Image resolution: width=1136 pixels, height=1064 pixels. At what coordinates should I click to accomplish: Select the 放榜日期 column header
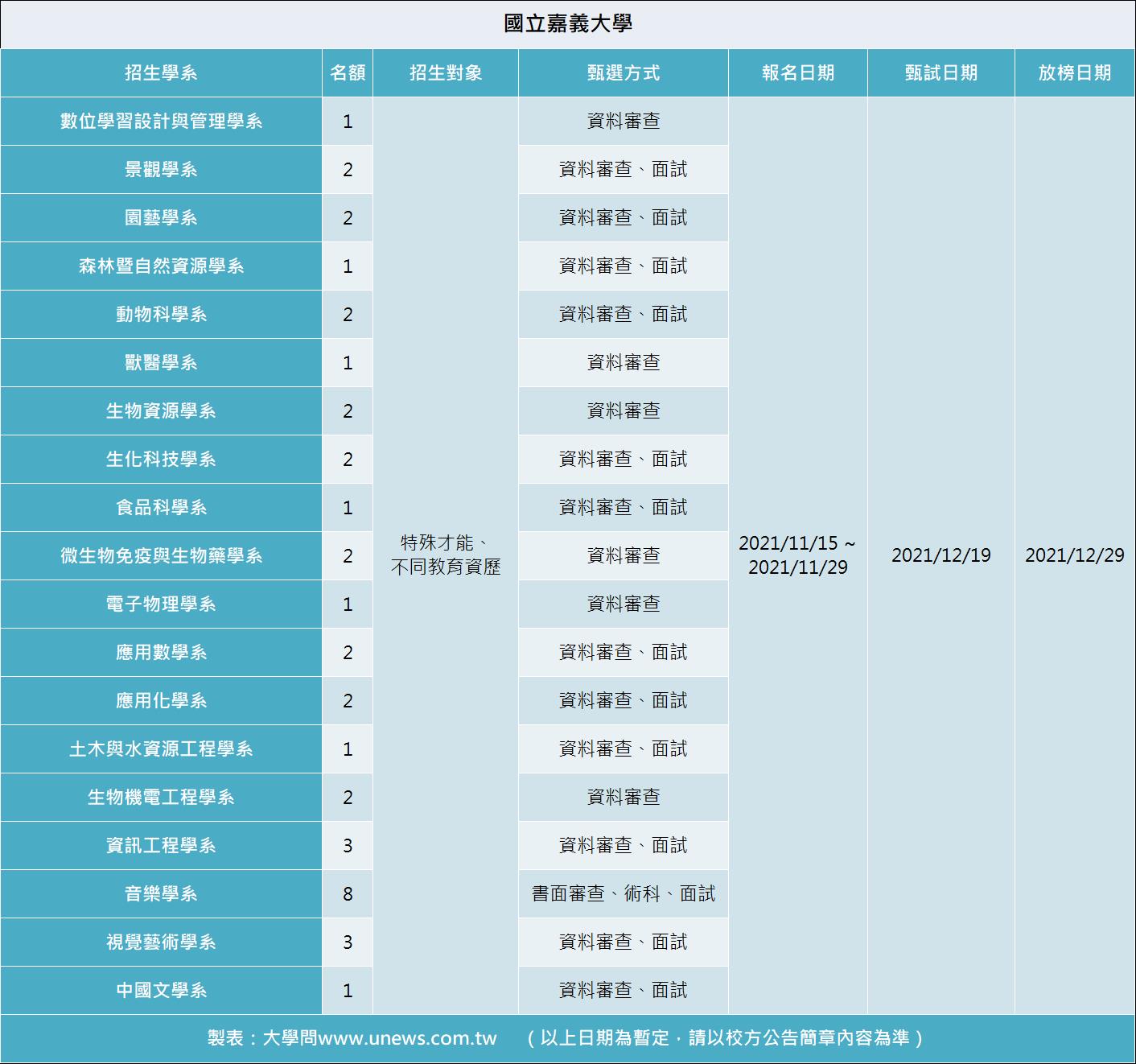(1075, 73)
